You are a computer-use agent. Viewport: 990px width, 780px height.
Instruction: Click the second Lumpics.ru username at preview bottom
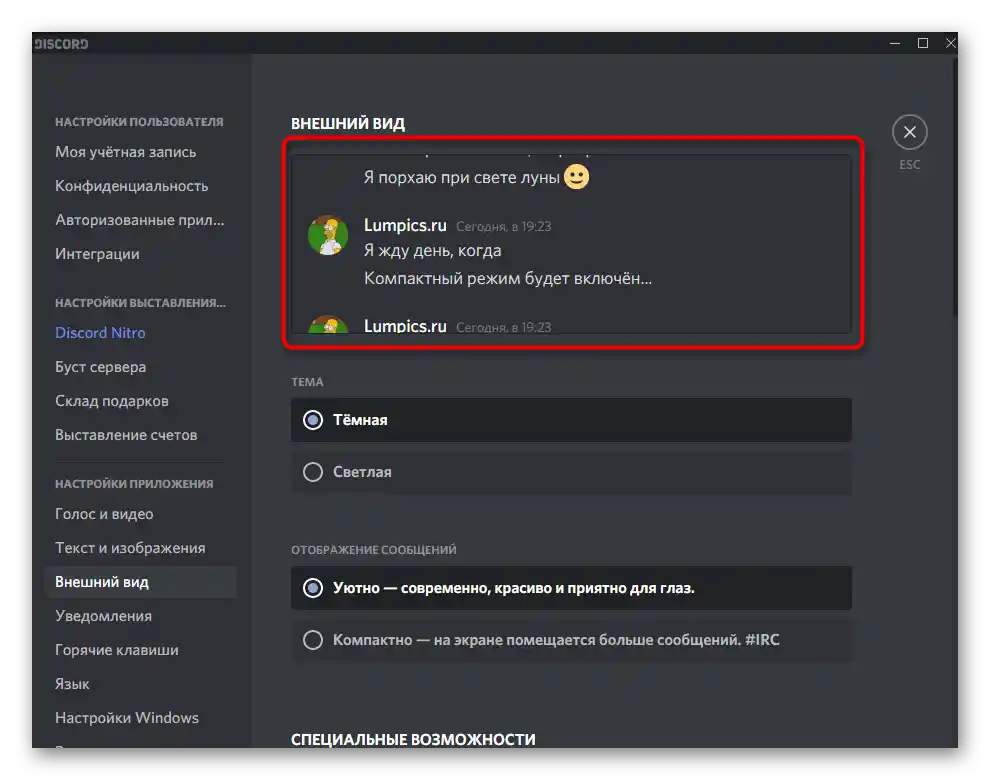(405, 326)
